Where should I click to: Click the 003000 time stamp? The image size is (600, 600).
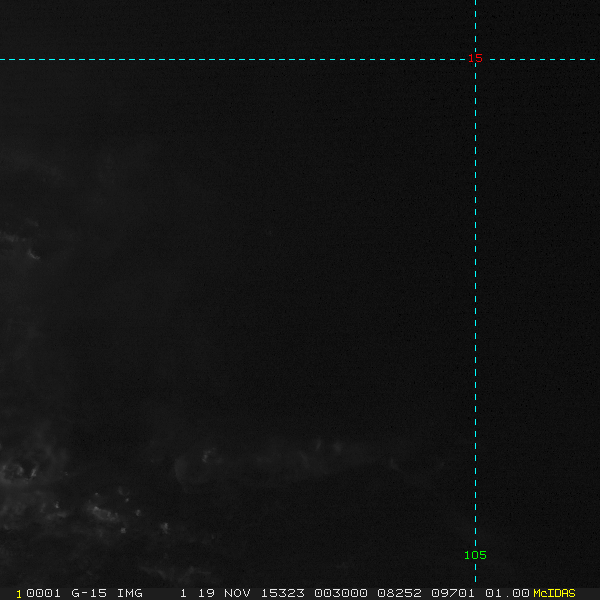click(341, 593)
